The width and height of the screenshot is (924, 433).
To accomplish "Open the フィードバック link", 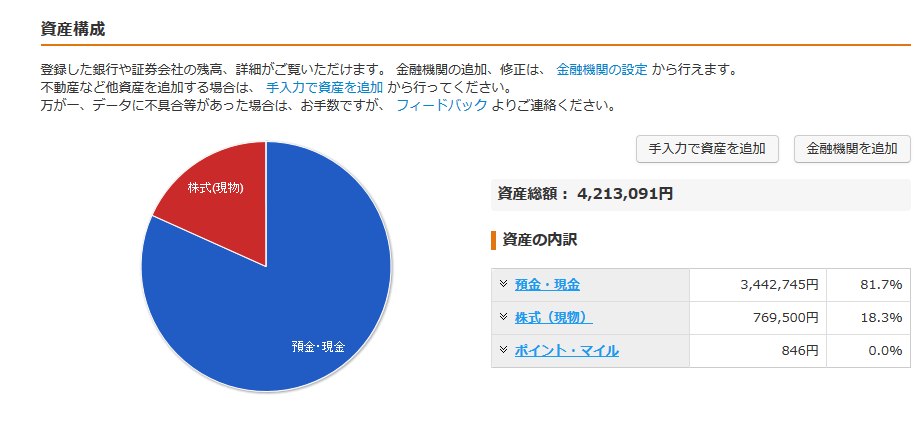I will pyautogui.click(x=441, y=106).
